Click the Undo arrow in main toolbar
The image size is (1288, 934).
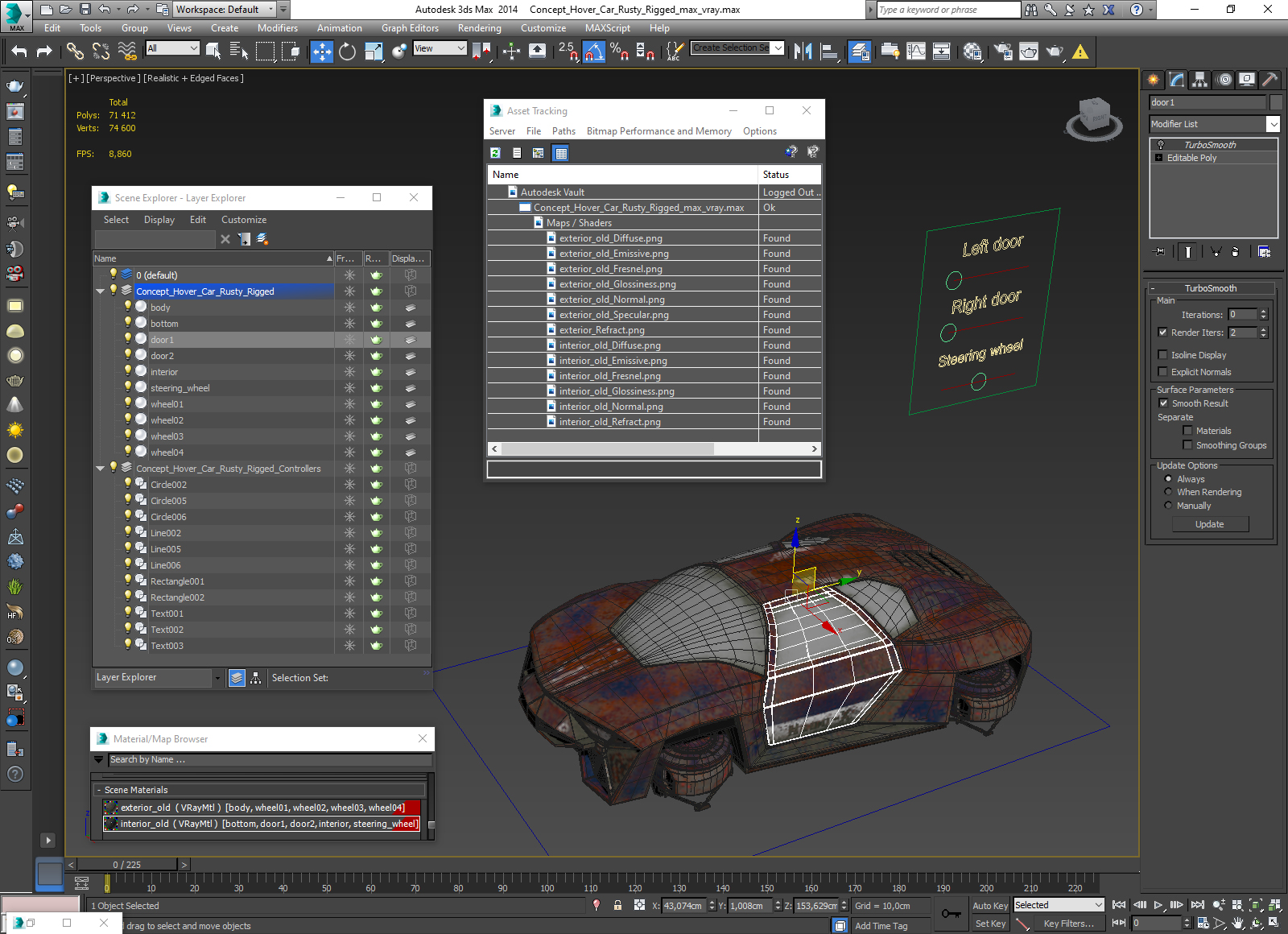(x=19, y=52)
